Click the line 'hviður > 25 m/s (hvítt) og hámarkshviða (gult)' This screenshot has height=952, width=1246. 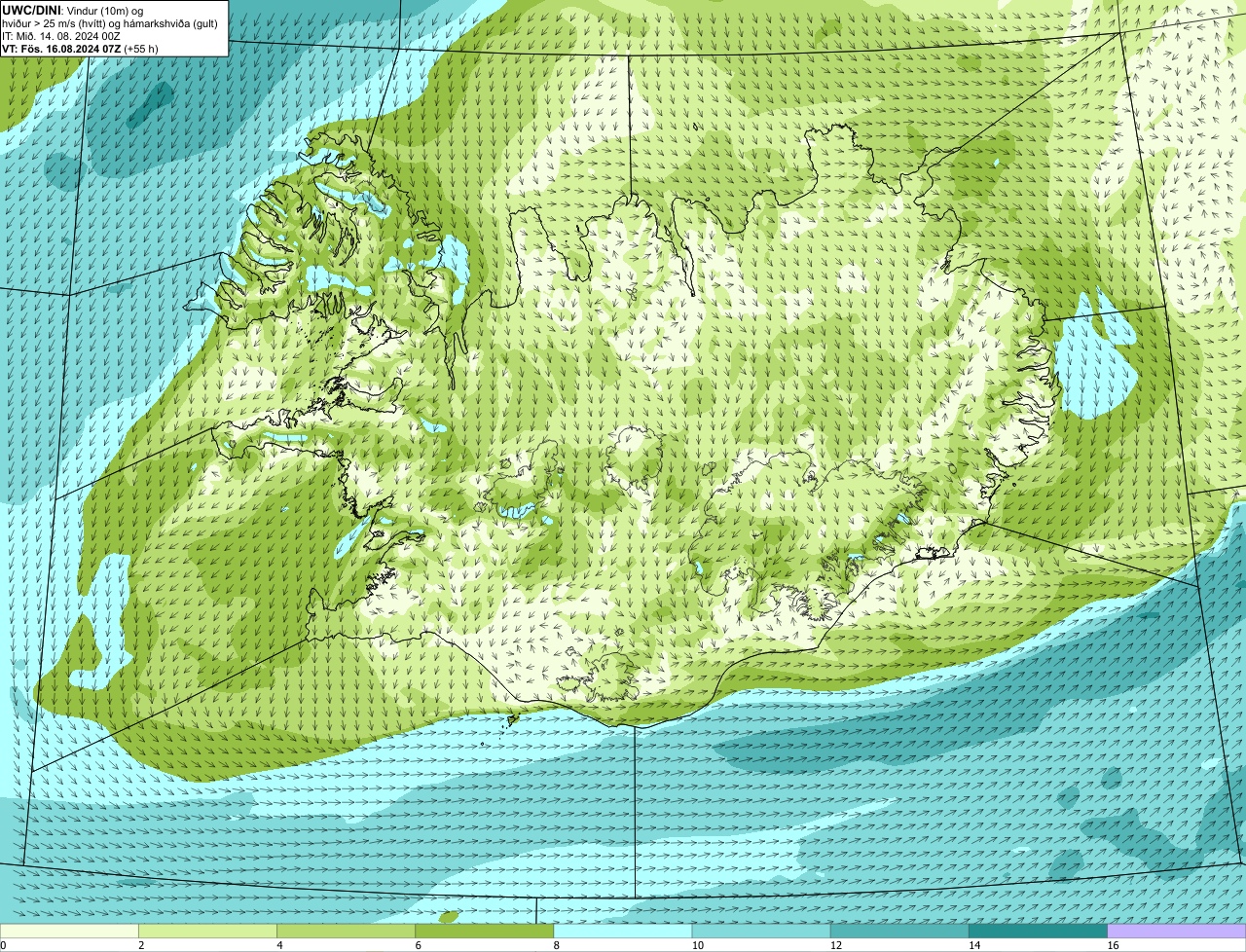click(x=110, y=23)
